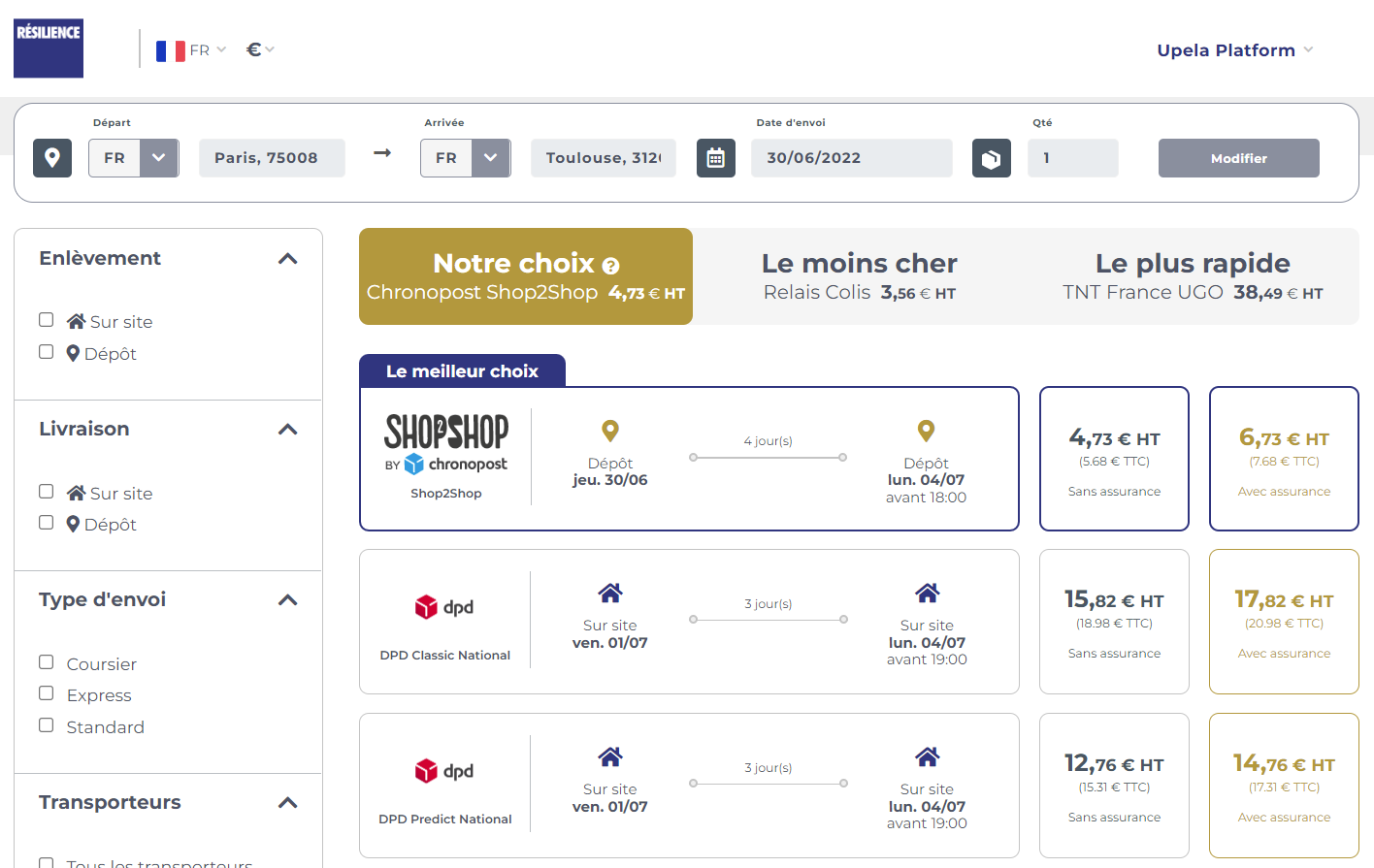Click the arrow between departure and arrival

382,153
